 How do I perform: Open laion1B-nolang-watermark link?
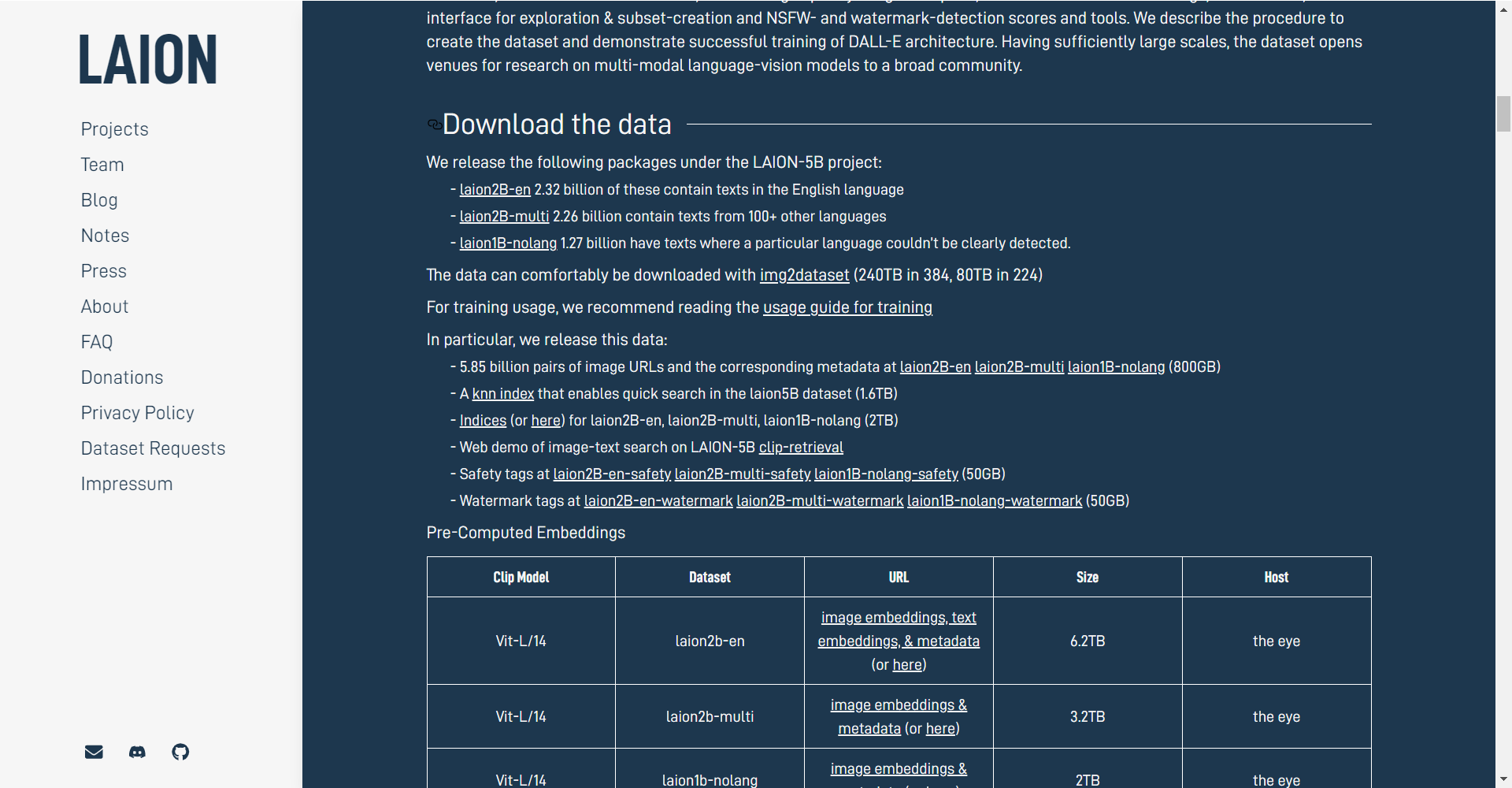[x=995, y=501]
